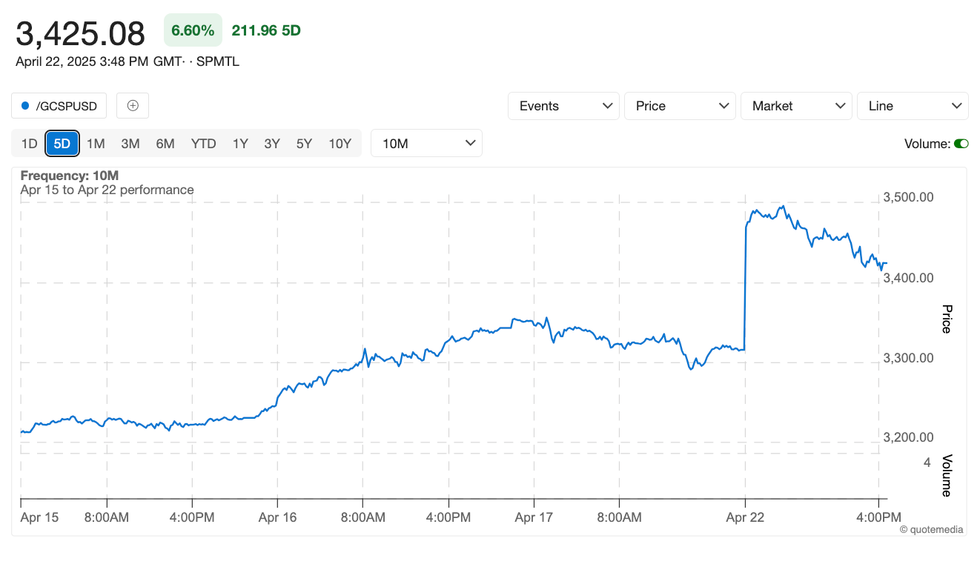Image resolution: width=980 pixels, height=564 pixels.
Task: Show the 10Y chart range
Action: 340,144
